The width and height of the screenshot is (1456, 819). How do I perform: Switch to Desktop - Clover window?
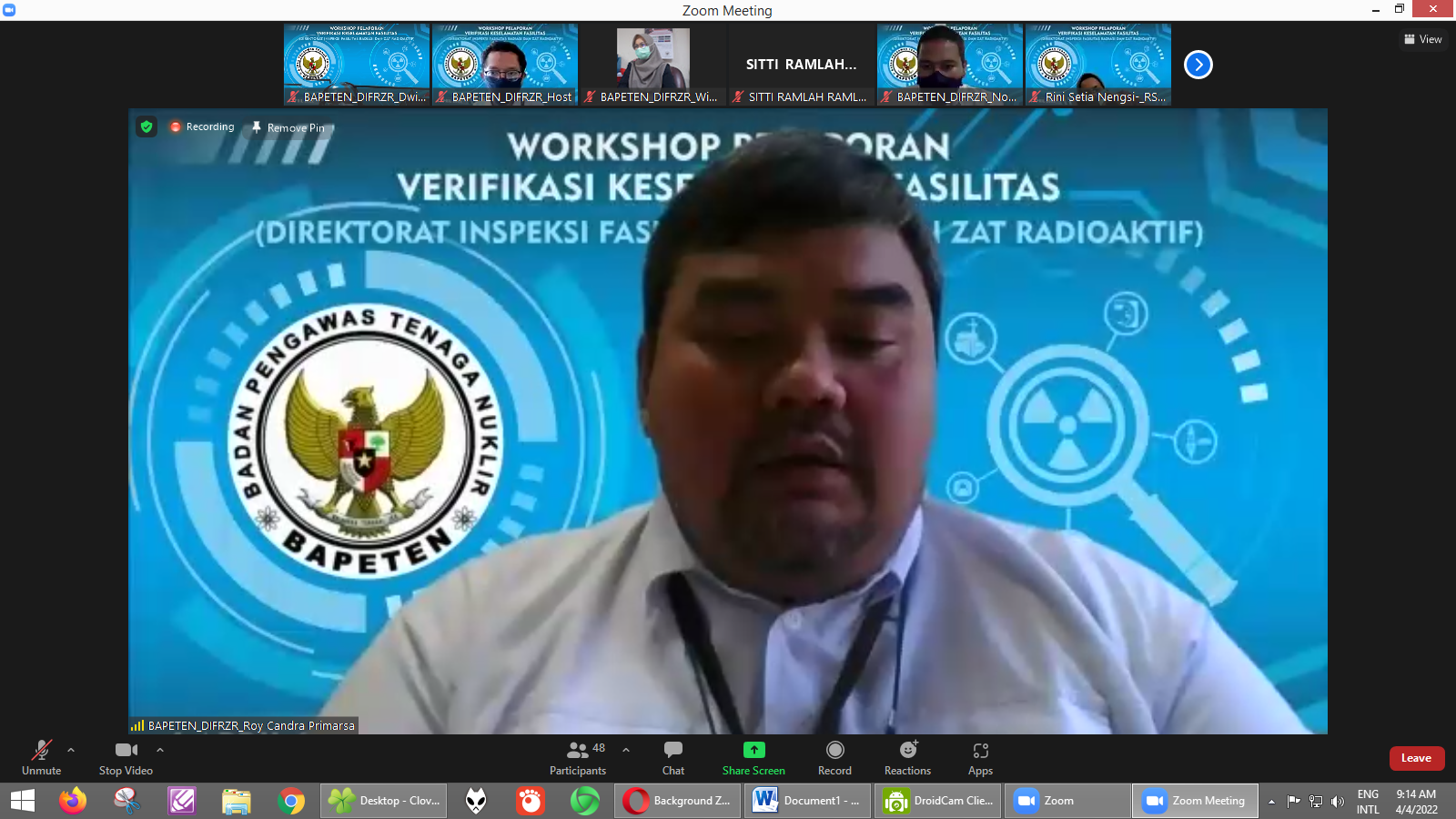(383, 801)
